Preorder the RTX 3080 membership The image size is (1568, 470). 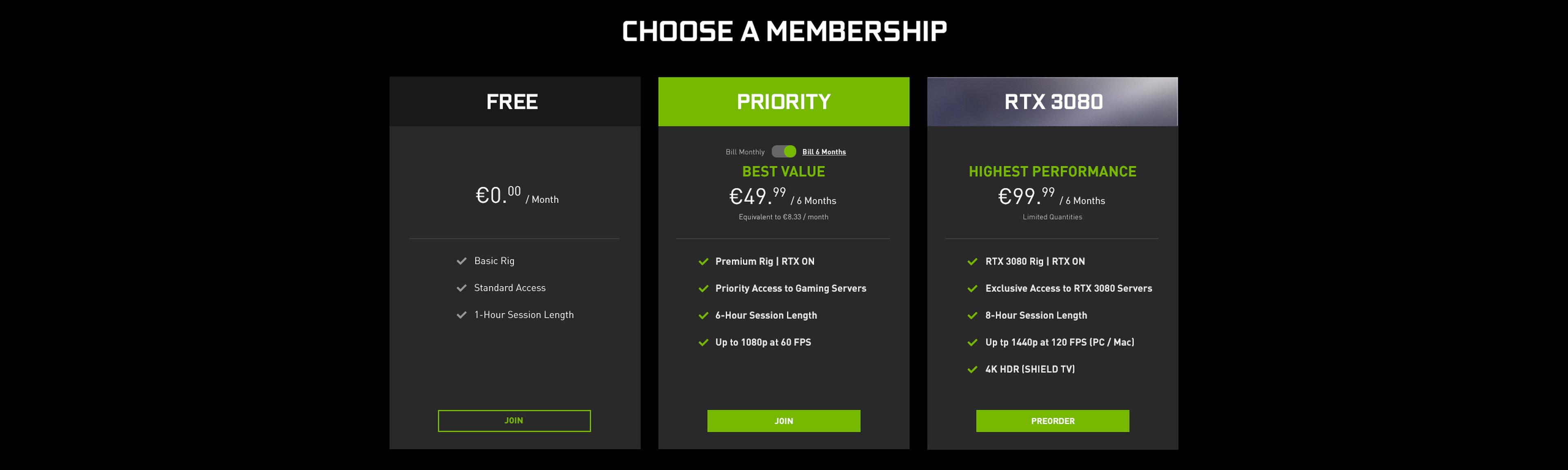point(1052,421)
